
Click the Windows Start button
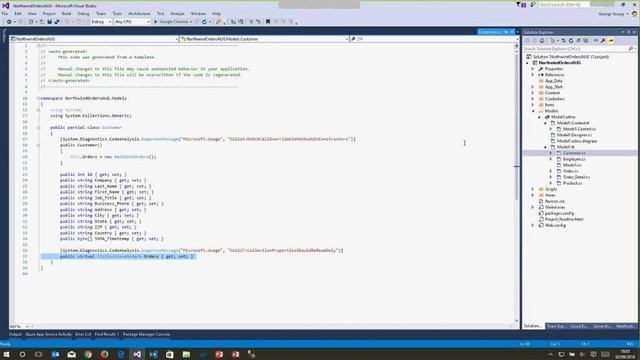tap(6, 354)
